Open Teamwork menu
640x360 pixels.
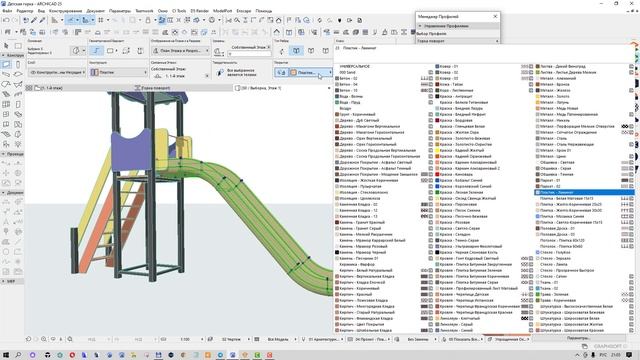[x=144, y=11]
